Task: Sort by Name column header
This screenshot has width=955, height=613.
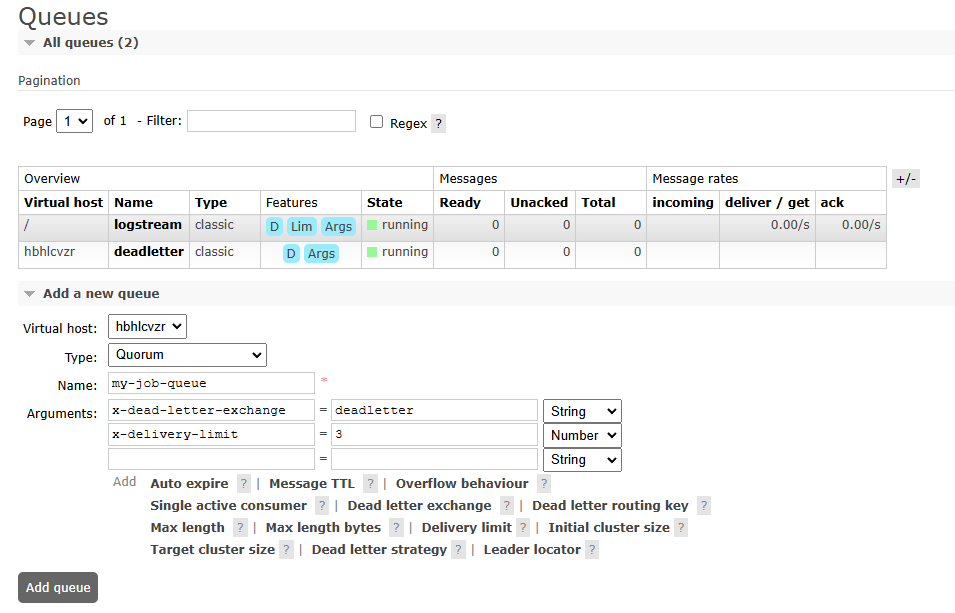Action: pos(133,203)
